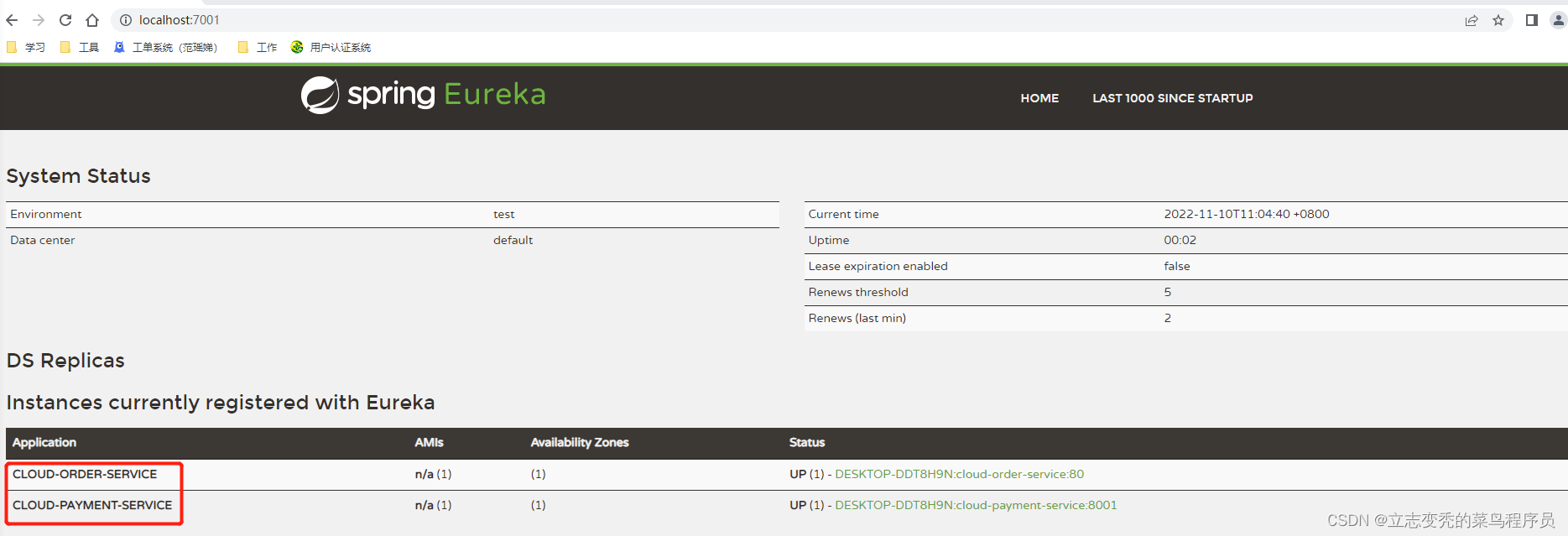
Task: Click the Application column header
Action: 44,442
